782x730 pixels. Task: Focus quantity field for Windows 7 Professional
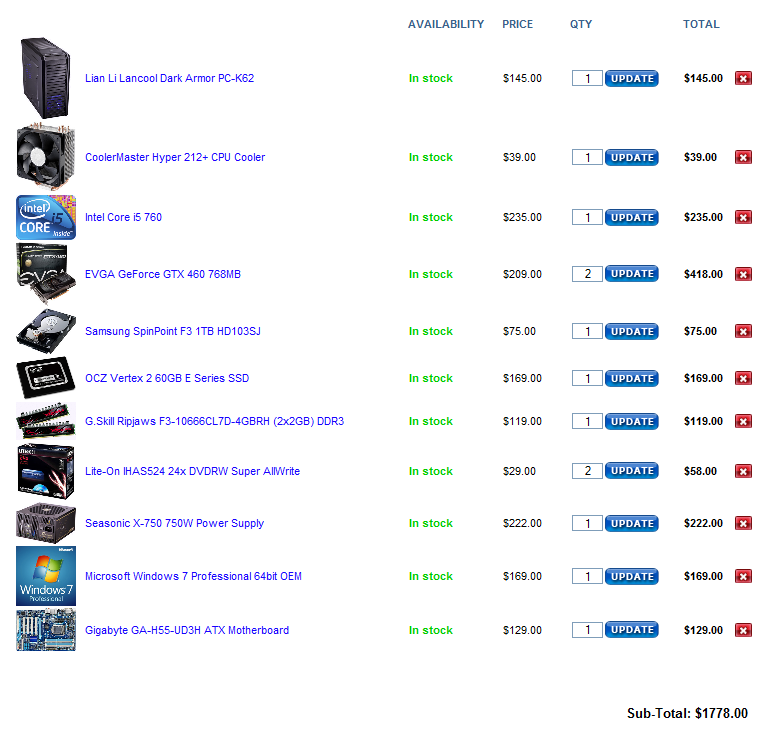click(x=587, y=576)
